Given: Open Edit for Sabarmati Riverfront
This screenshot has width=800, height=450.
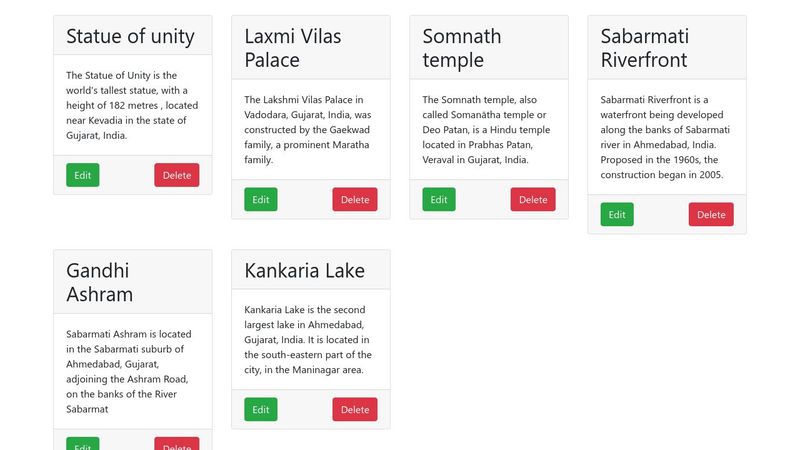Looking at the screenshot, I should [x=616, y=214].
